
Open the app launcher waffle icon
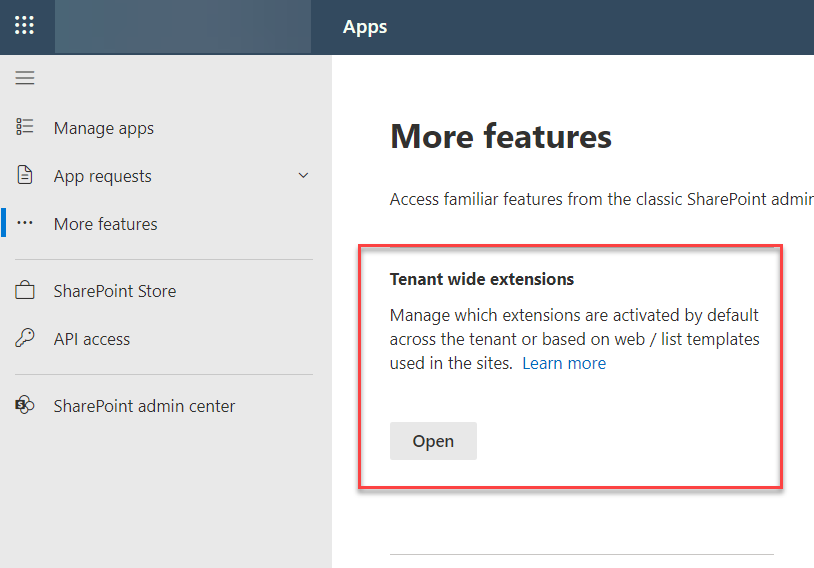(24, 25)
